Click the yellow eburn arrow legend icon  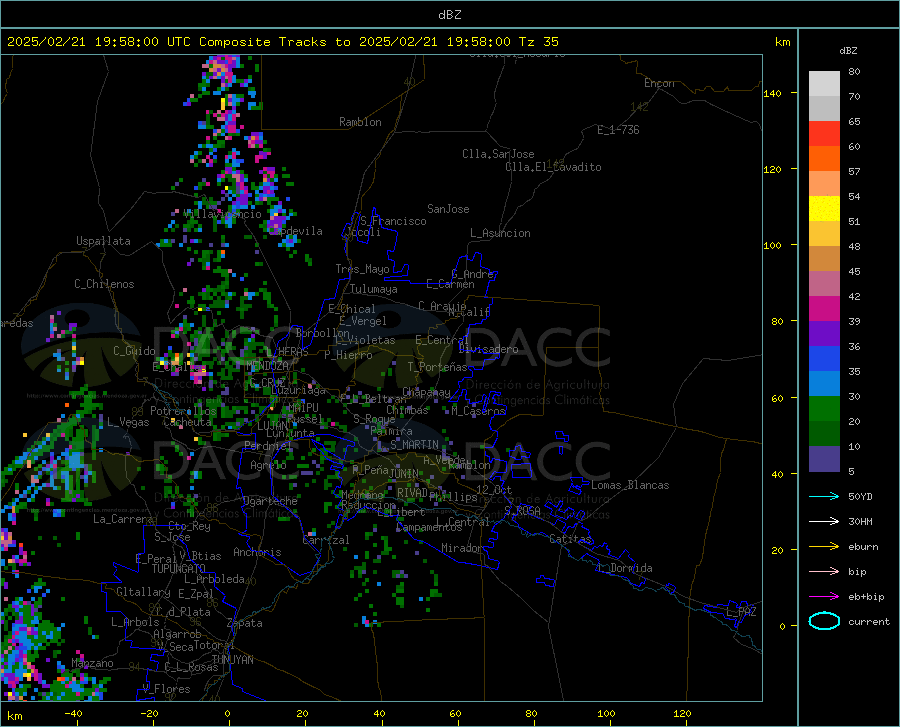point(824,546)
